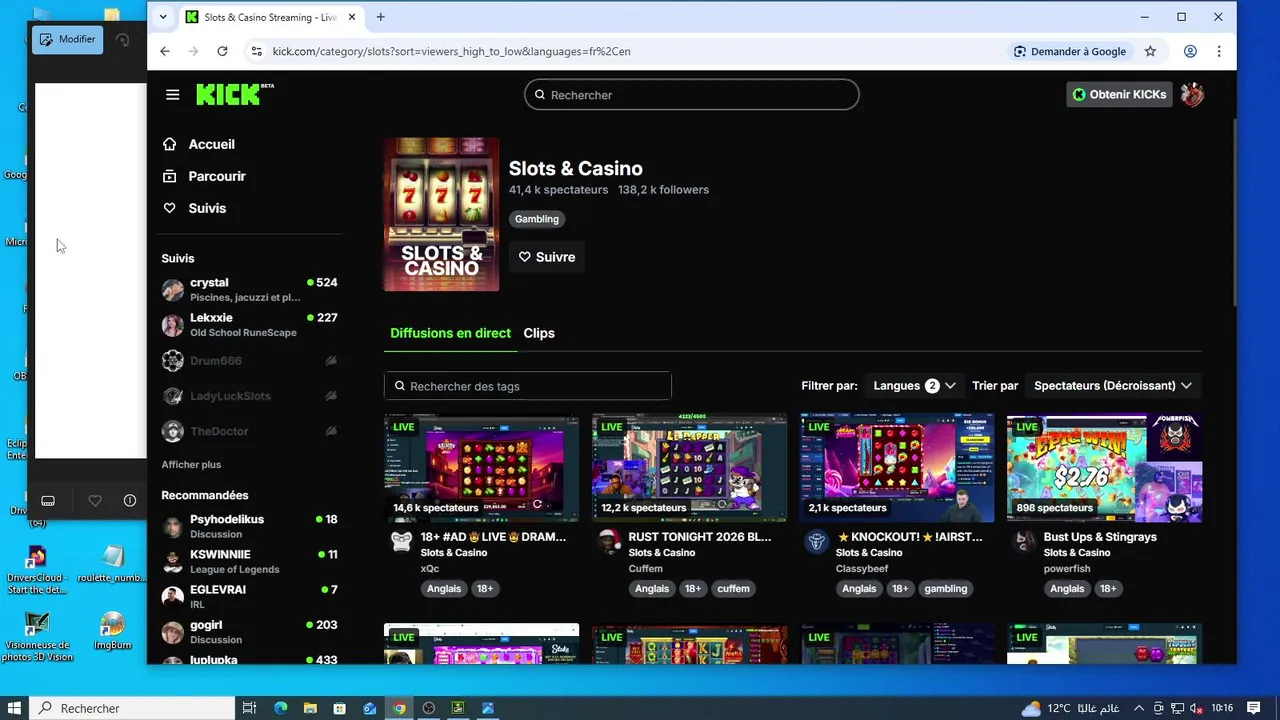The width and height of the screenshot is (1280, 720).
Task: Open the Chrome tab search dropdown
Action: 163,17
